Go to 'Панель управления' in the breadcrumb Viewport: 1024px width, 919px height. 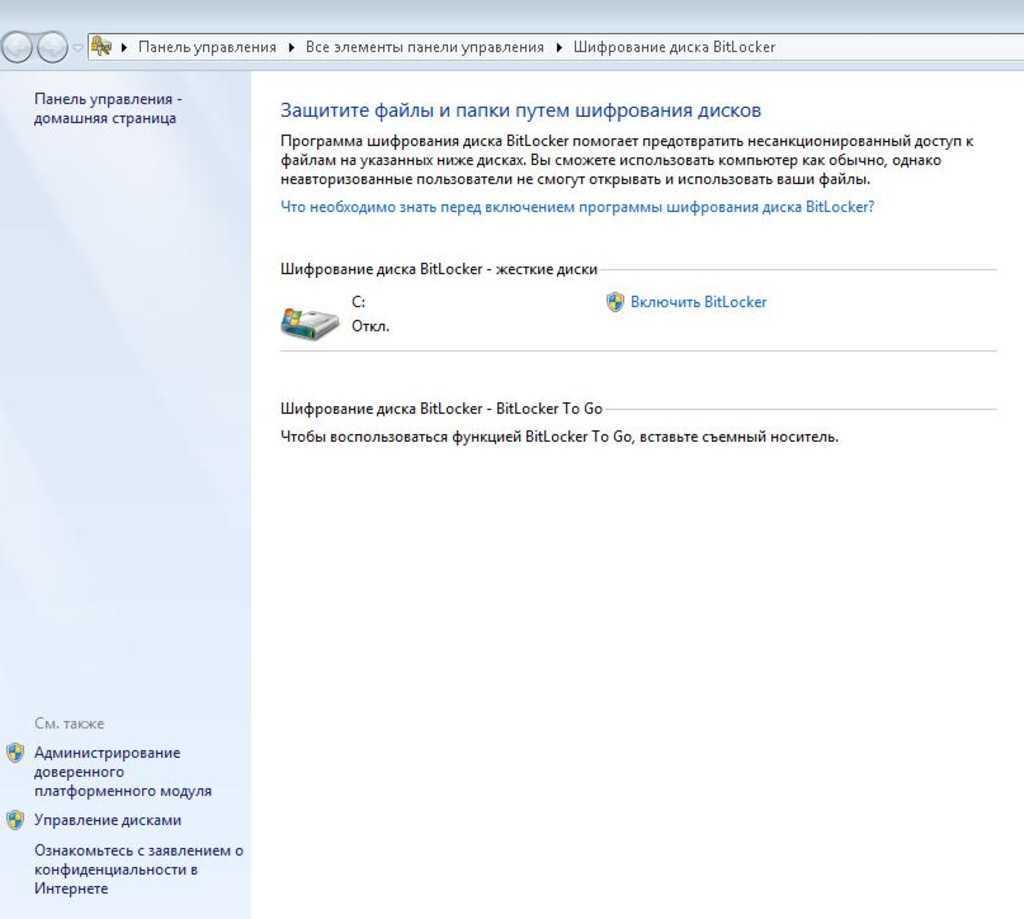207,47
